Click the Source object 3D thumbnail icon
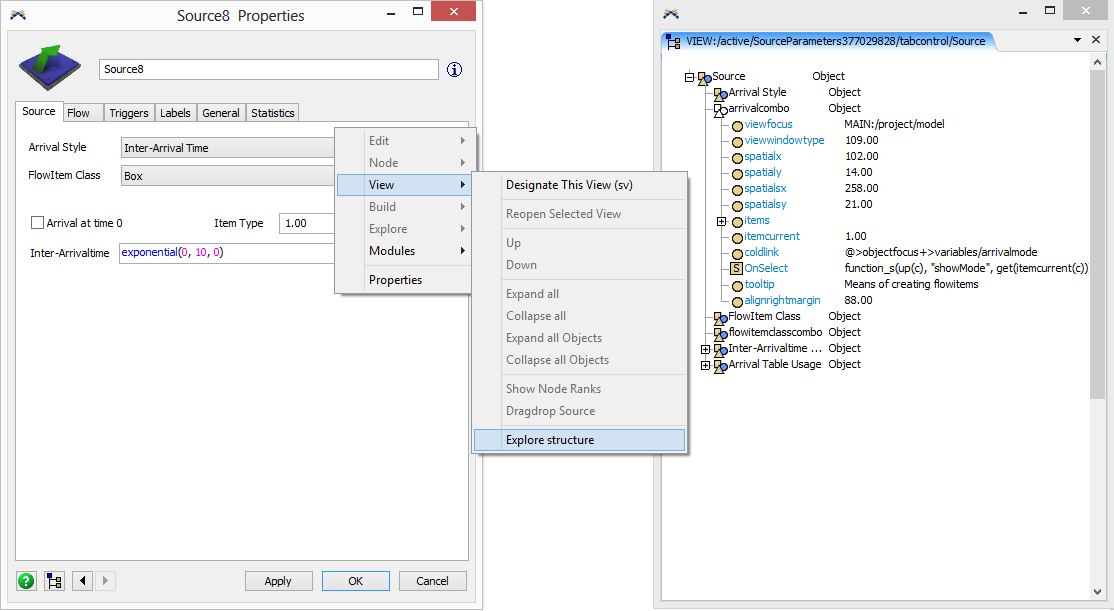This screenshot has height=611, width=1114. coord(52,70)
